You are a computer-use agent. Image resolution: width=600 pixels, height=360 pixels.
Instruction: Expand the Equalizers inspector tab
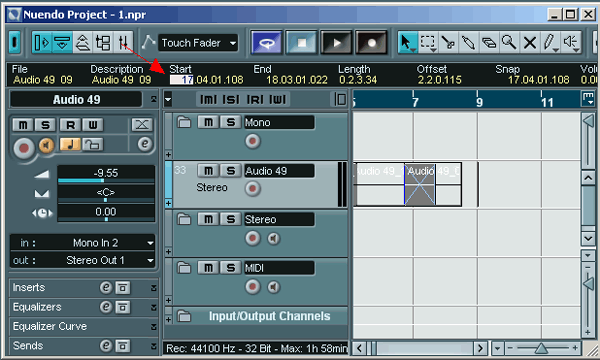[83, 307]
